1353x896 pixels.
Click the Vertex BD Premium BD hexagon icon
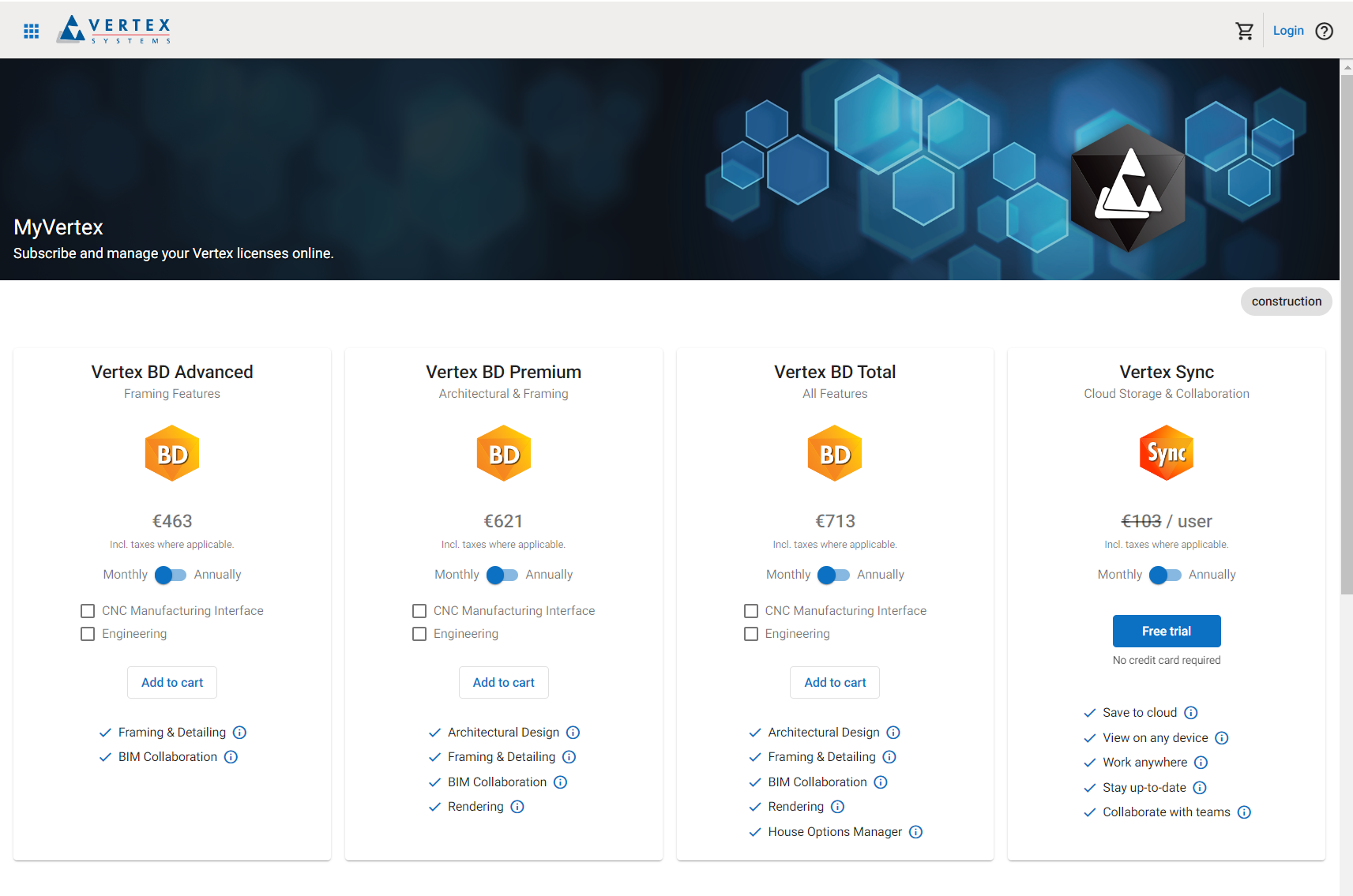point(504,453)
